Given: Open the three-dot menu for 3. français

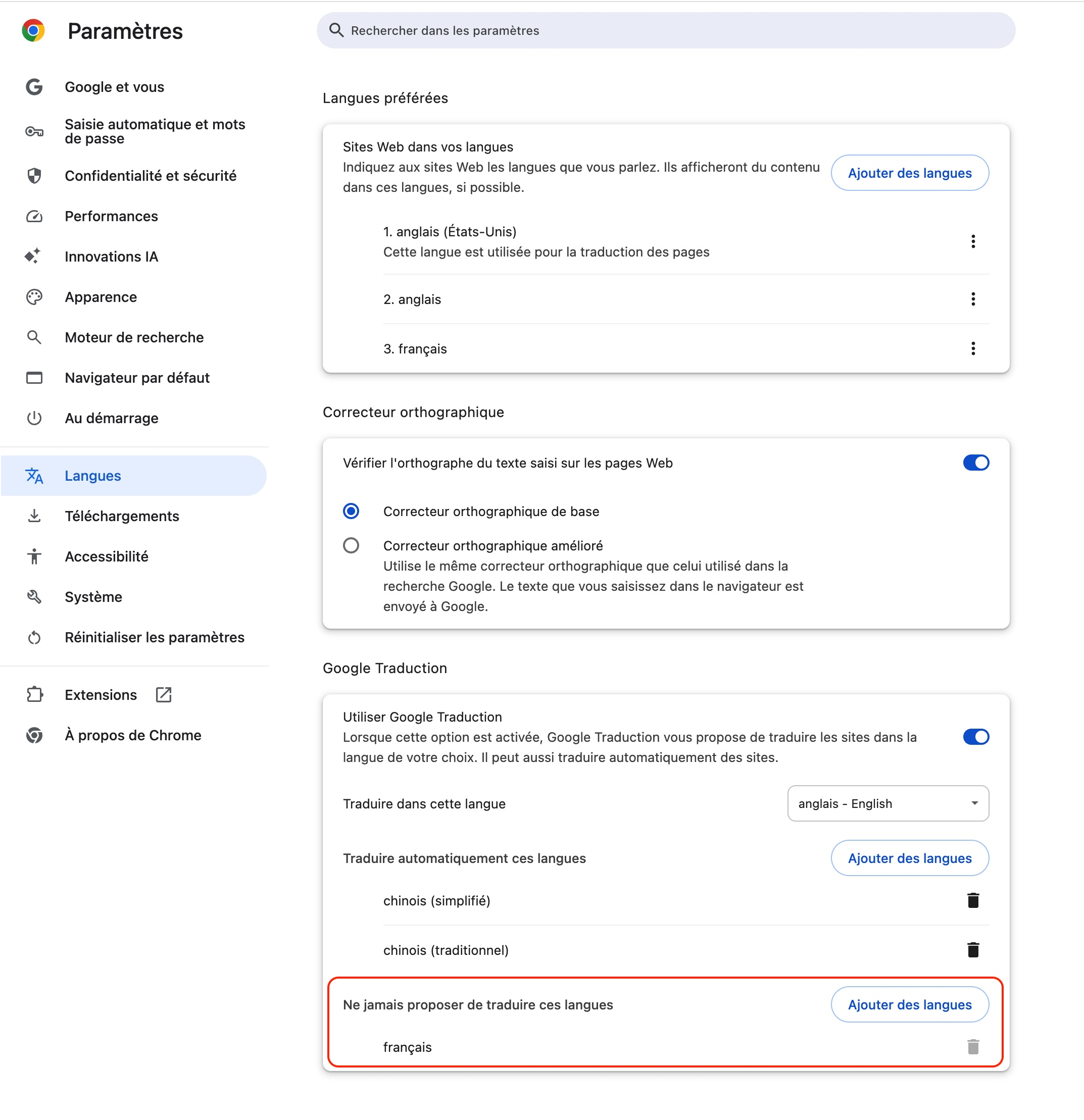Looking at the screenshot, I should click(972, 348).
